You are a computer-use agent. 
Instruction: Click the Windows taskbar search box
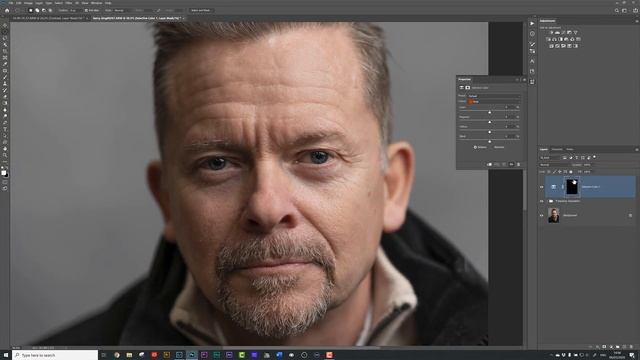tap(55, 355)
